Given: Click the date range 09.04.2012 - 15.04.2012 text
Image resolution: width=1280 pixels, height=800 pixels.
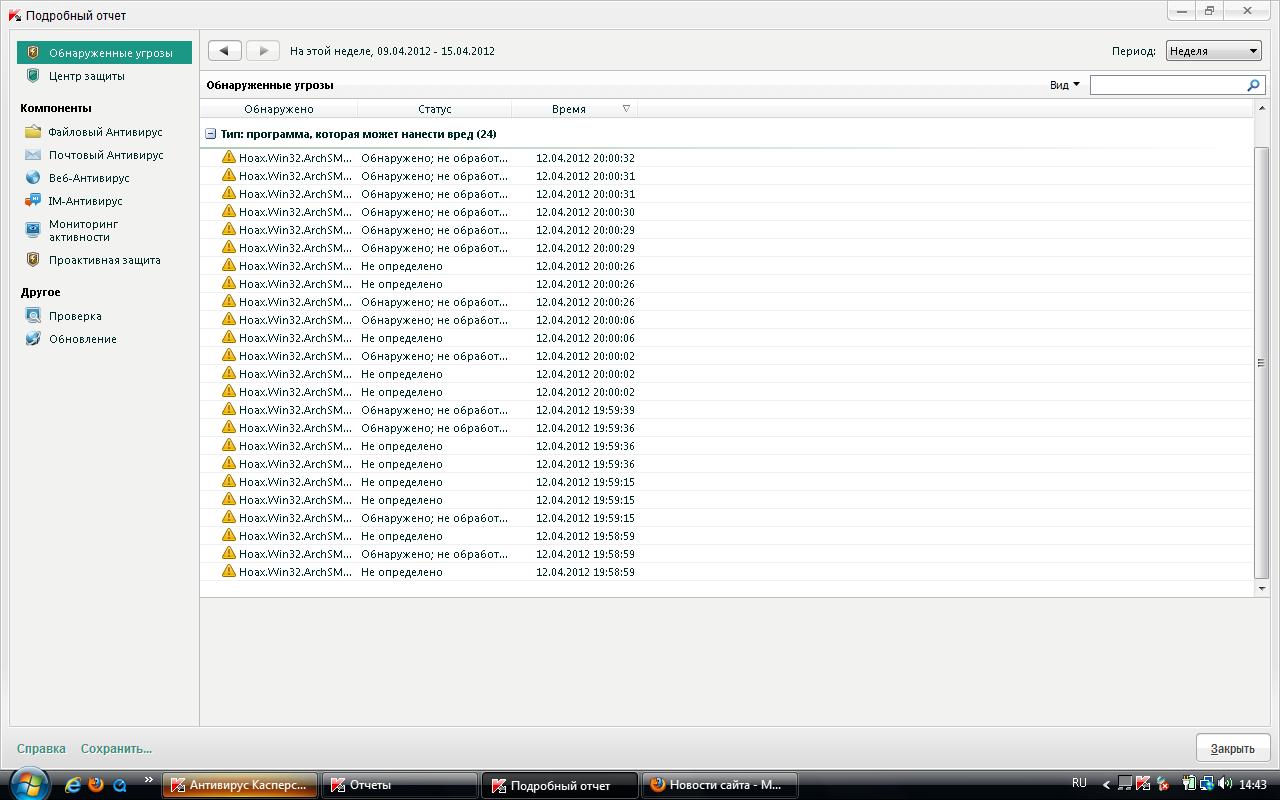Looking at the screenshot, I should point(436,51).
